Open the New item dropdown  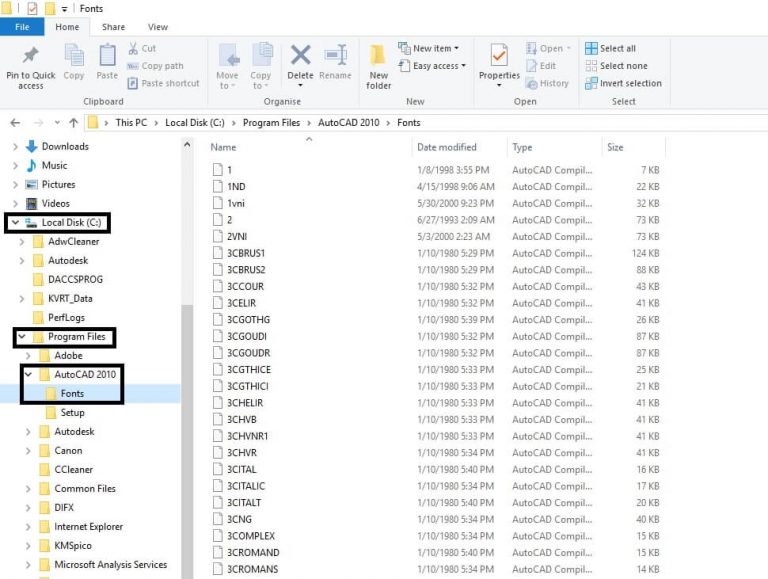tap(429, 48)
